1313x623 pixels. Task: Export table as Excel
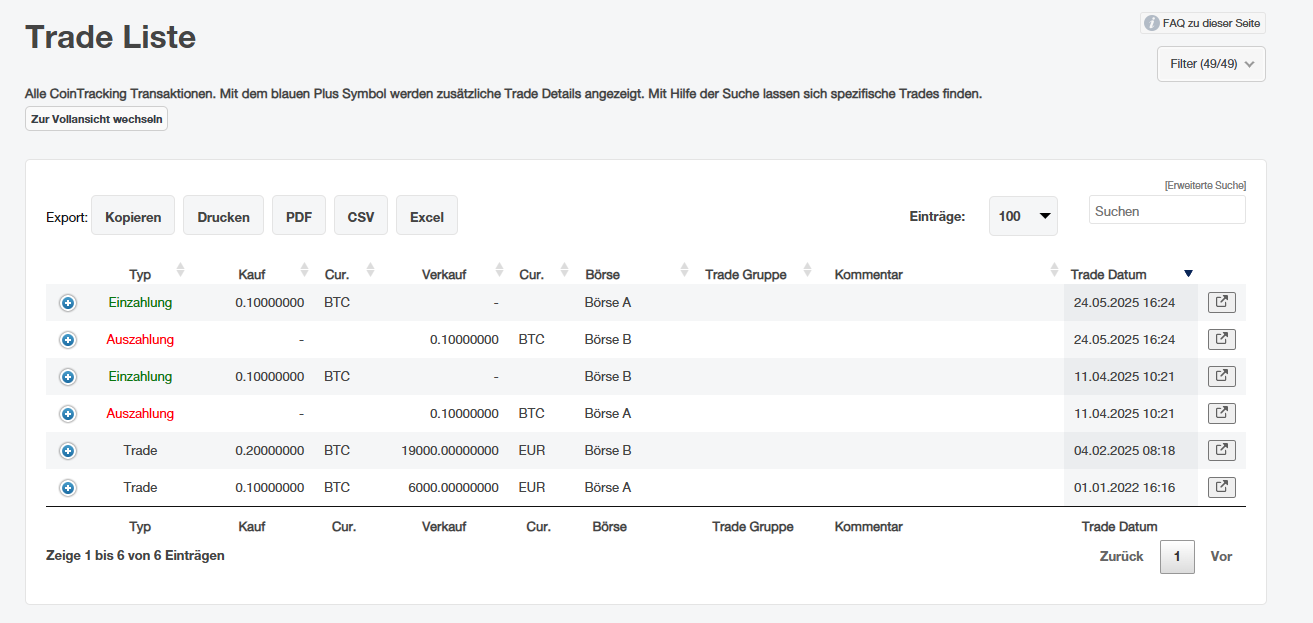tap(427, 216)
